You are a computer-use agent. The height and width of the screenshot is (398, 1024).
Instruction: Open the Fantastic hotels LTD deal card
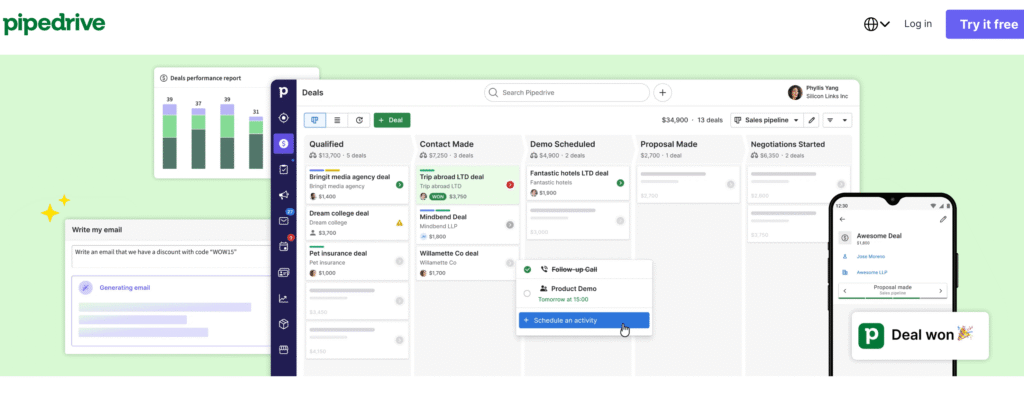[x=578, y=183]
